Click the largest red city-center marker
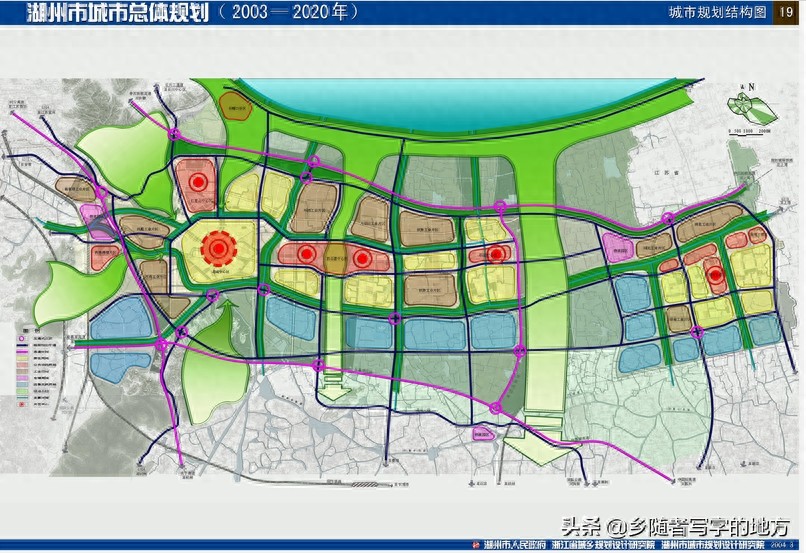Image resolution: width=806 pixels, height=553 pixels. tap(217, 247)
